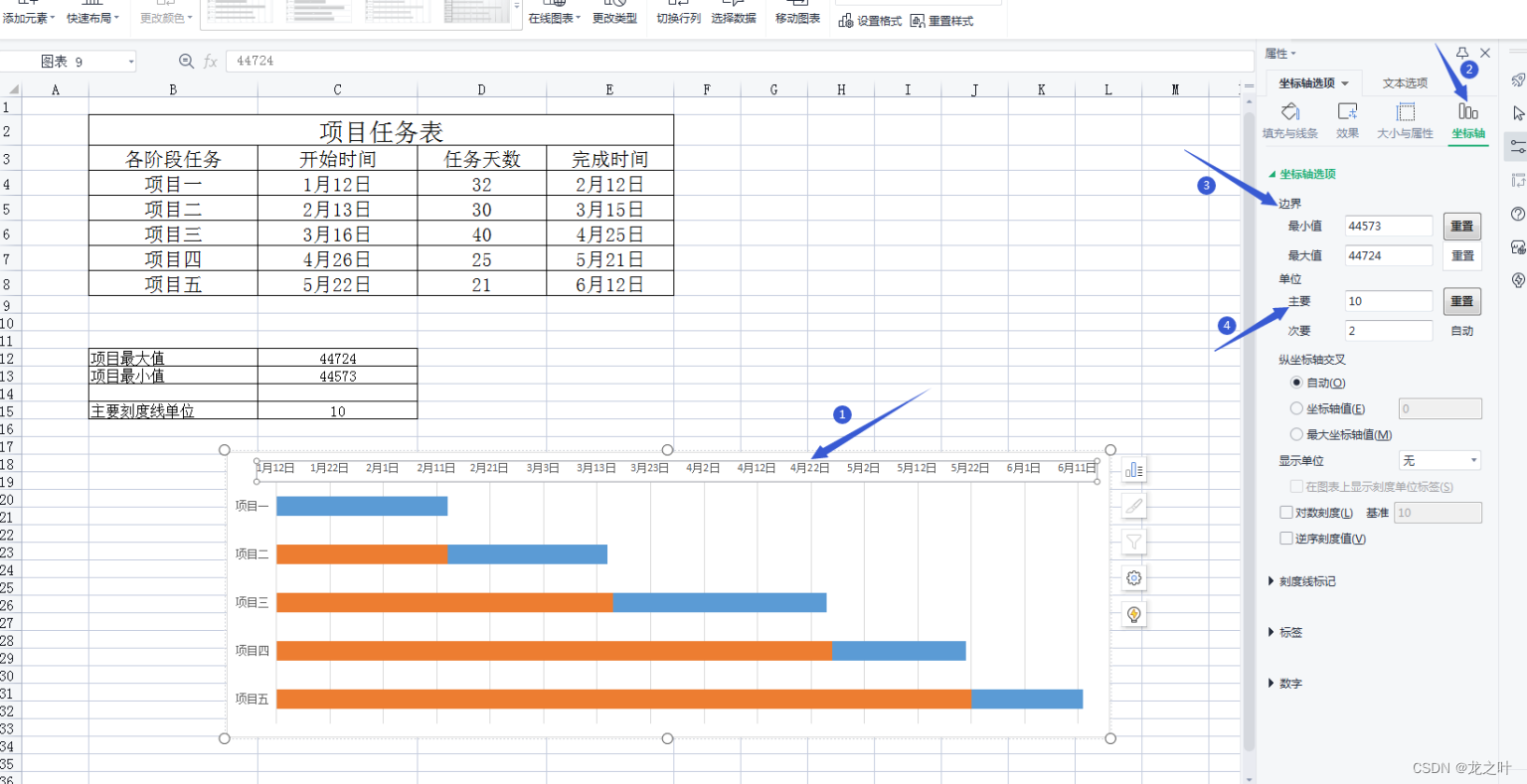1527x784 pixels.
Task: Click the rocket icon in the right sidebar
Action: [1518, 79]
